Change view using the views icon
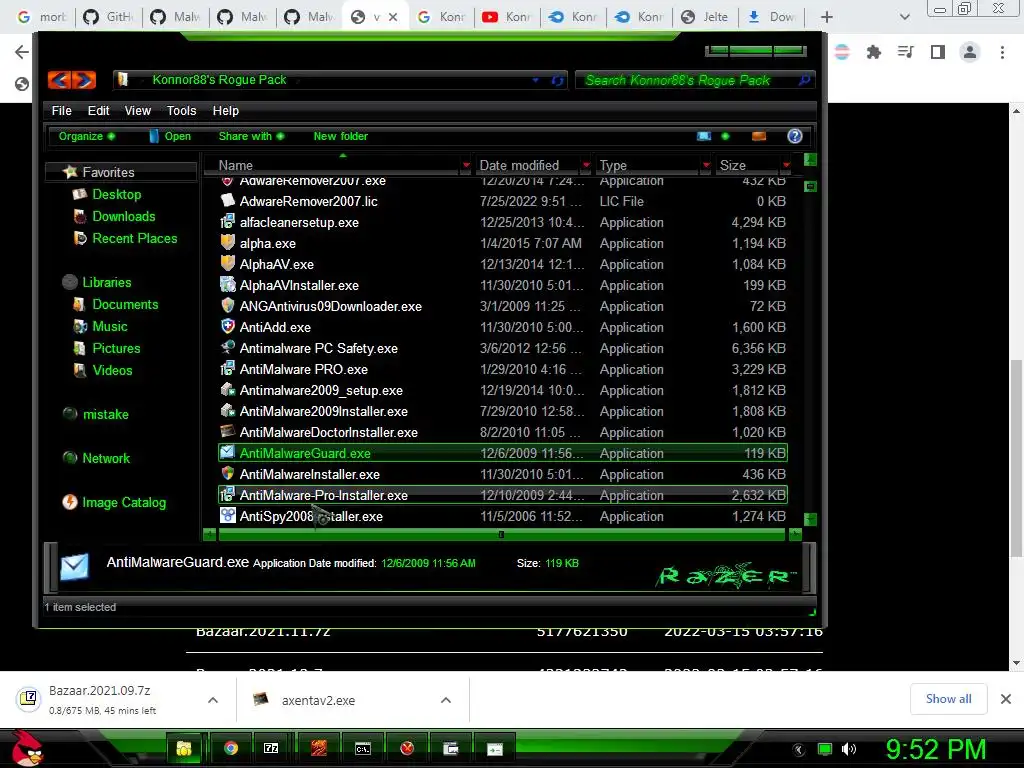 [704, 136]
